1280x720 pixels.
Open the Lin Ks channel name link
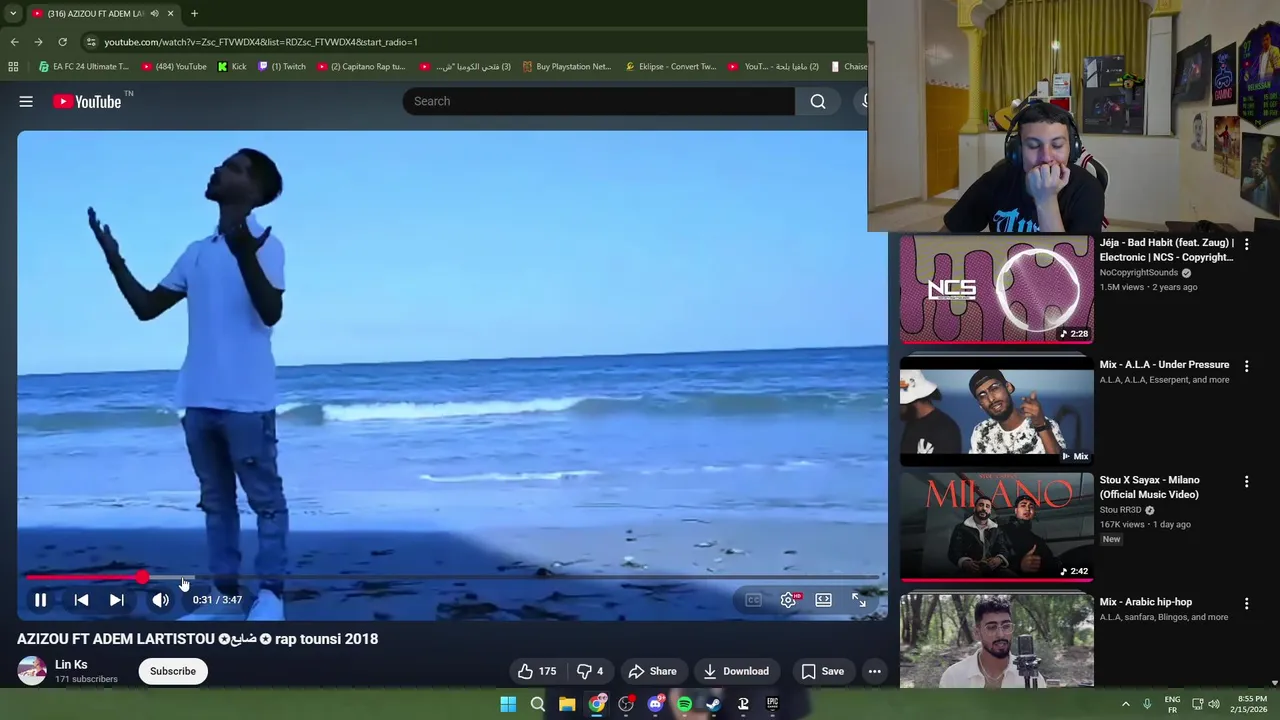[71, 664]
